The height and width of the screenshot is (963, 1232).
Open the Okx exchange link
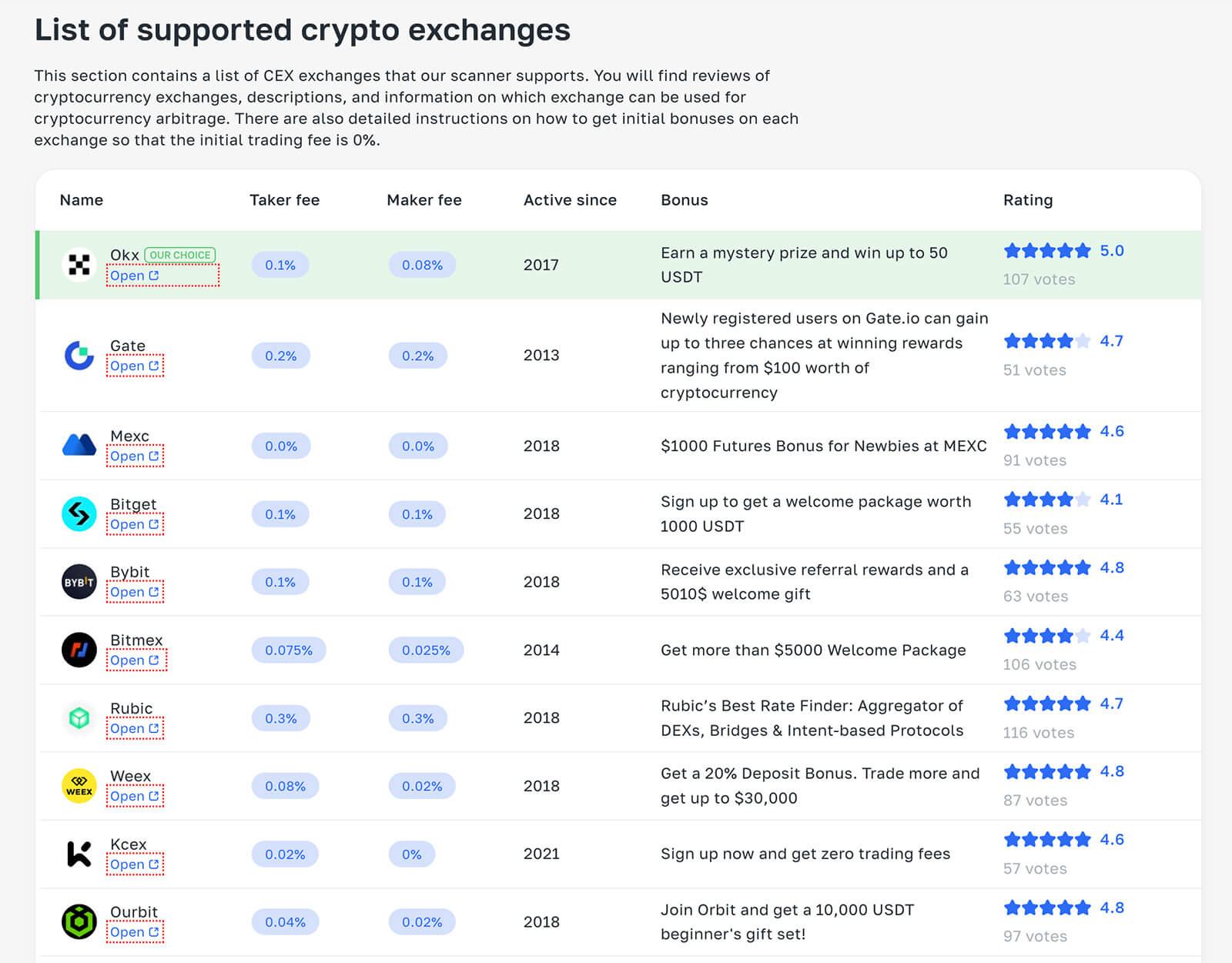click(x=134, y=276)
